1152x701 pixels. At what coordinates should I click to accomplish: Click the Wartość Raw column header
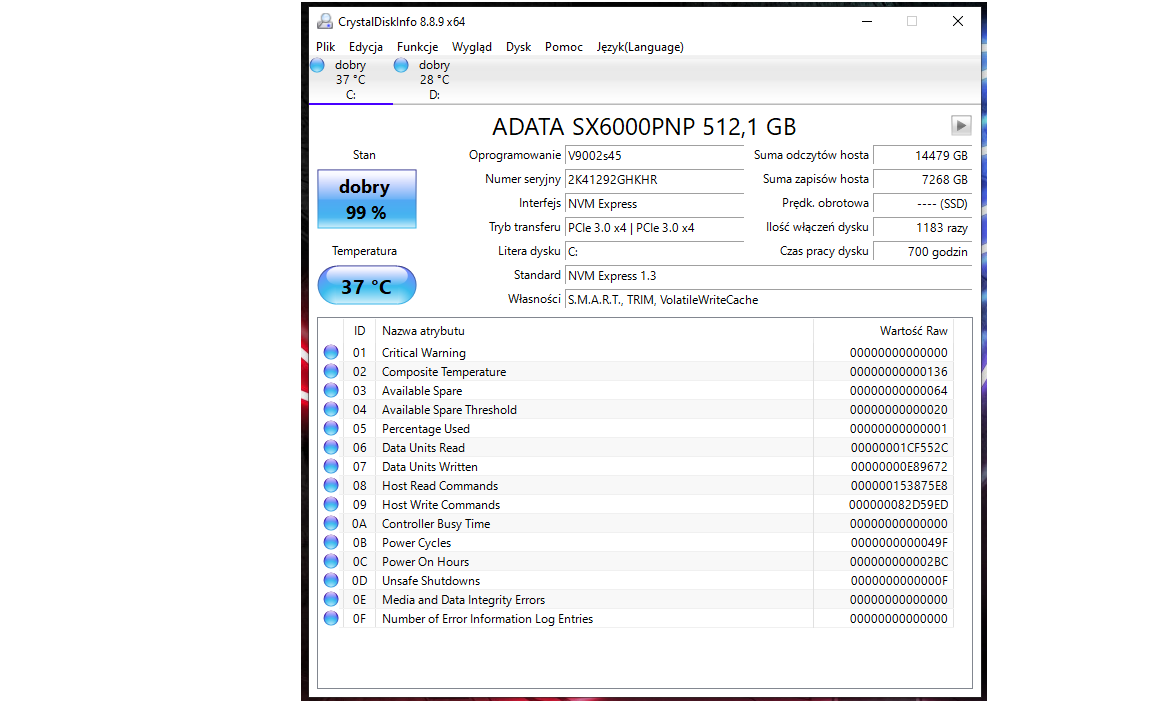pyautogui.click(x=883, y=331)
